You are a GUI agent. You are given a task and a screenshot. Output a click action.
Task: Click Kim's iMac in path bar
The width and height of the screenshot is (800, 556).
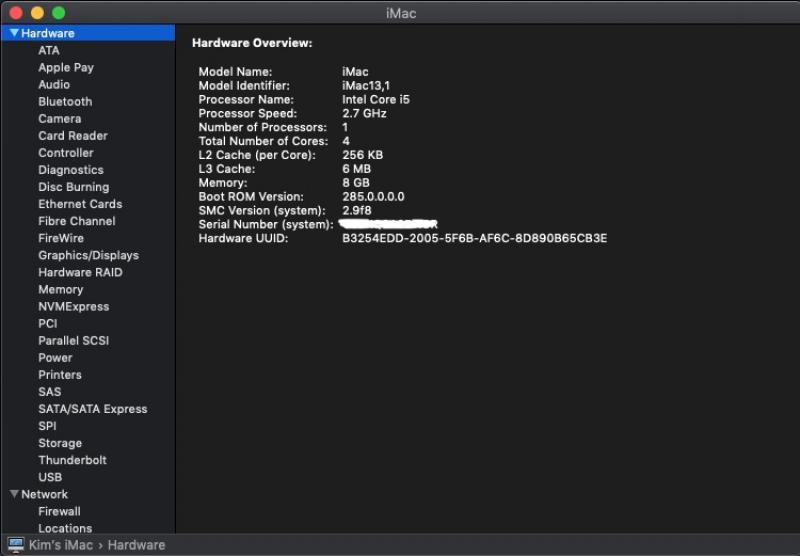[62, 545]
